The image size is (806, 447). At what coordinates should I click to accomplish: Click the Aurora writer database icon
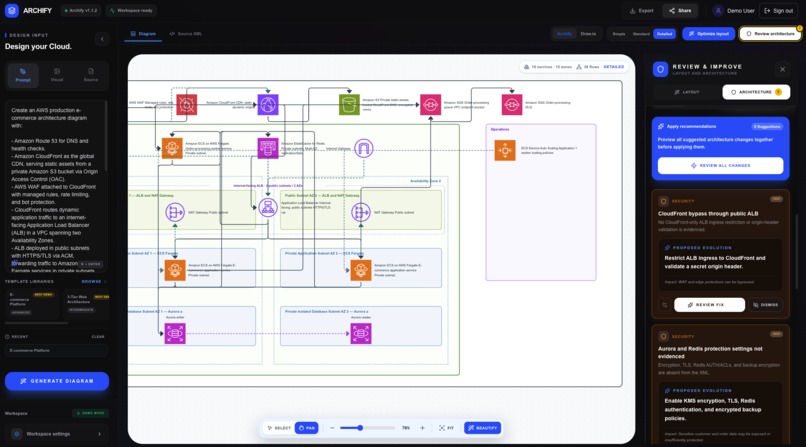[175, 333]
